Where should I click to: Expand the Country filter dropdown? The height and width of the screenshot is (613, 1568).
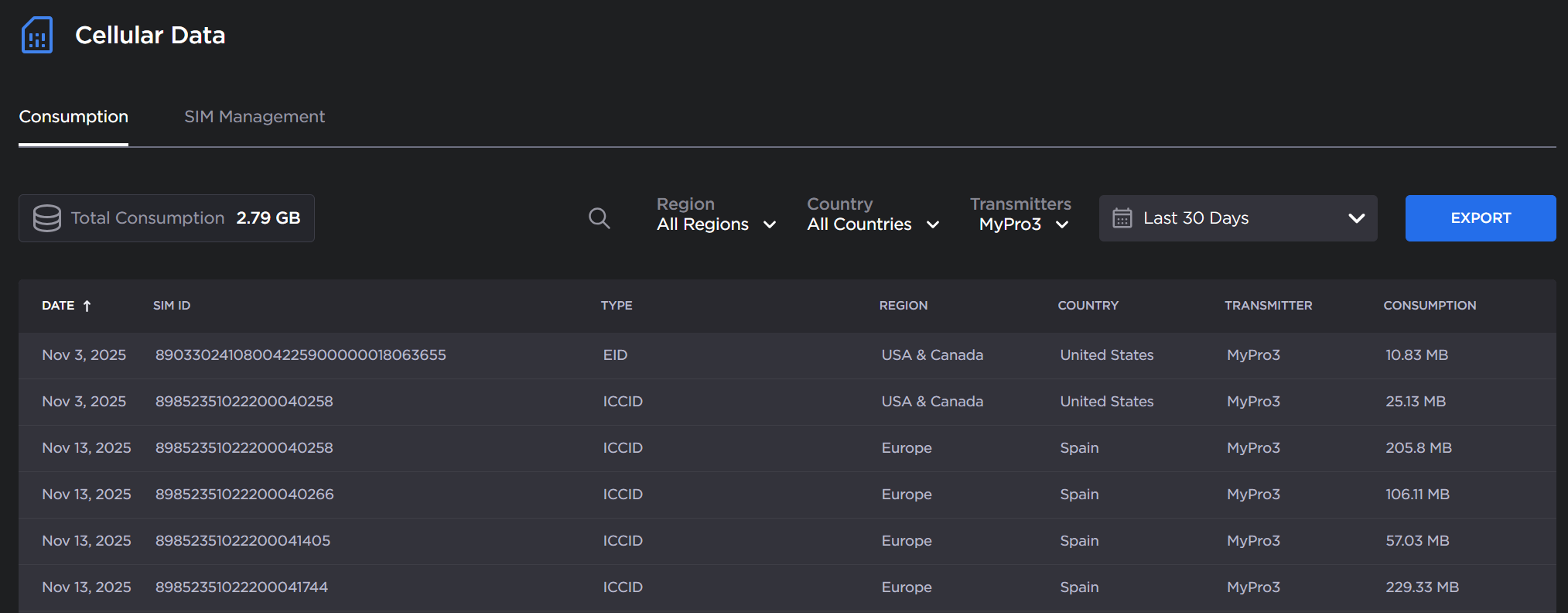click(873, 224)
